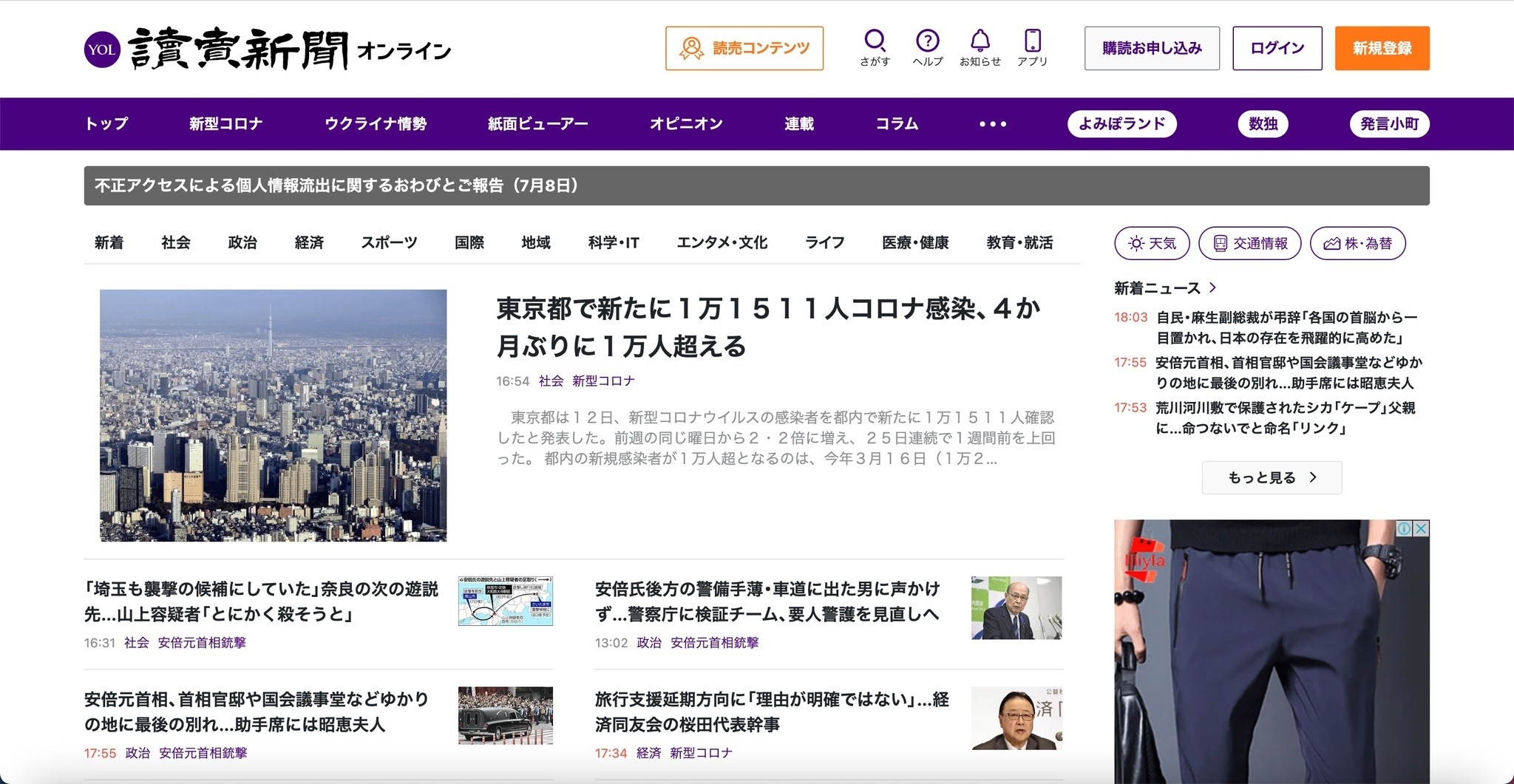The height and width of the screenshot is (784, 1514).
Task: Click the notifications bell icon (お知らせ)
Action: coord(980,41)
